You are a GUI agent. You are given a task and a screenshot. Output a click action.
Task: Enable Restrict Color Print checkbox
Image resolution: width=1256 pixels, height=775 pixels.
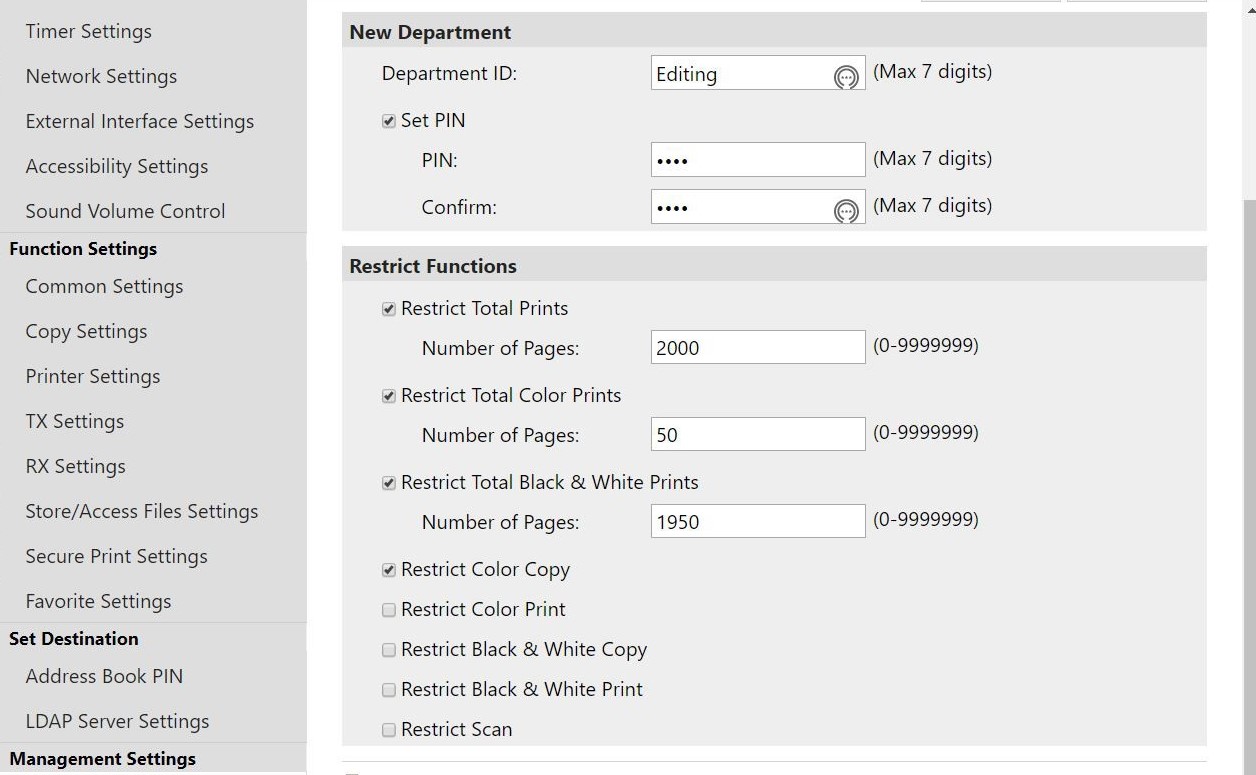(x=389, y=610)
